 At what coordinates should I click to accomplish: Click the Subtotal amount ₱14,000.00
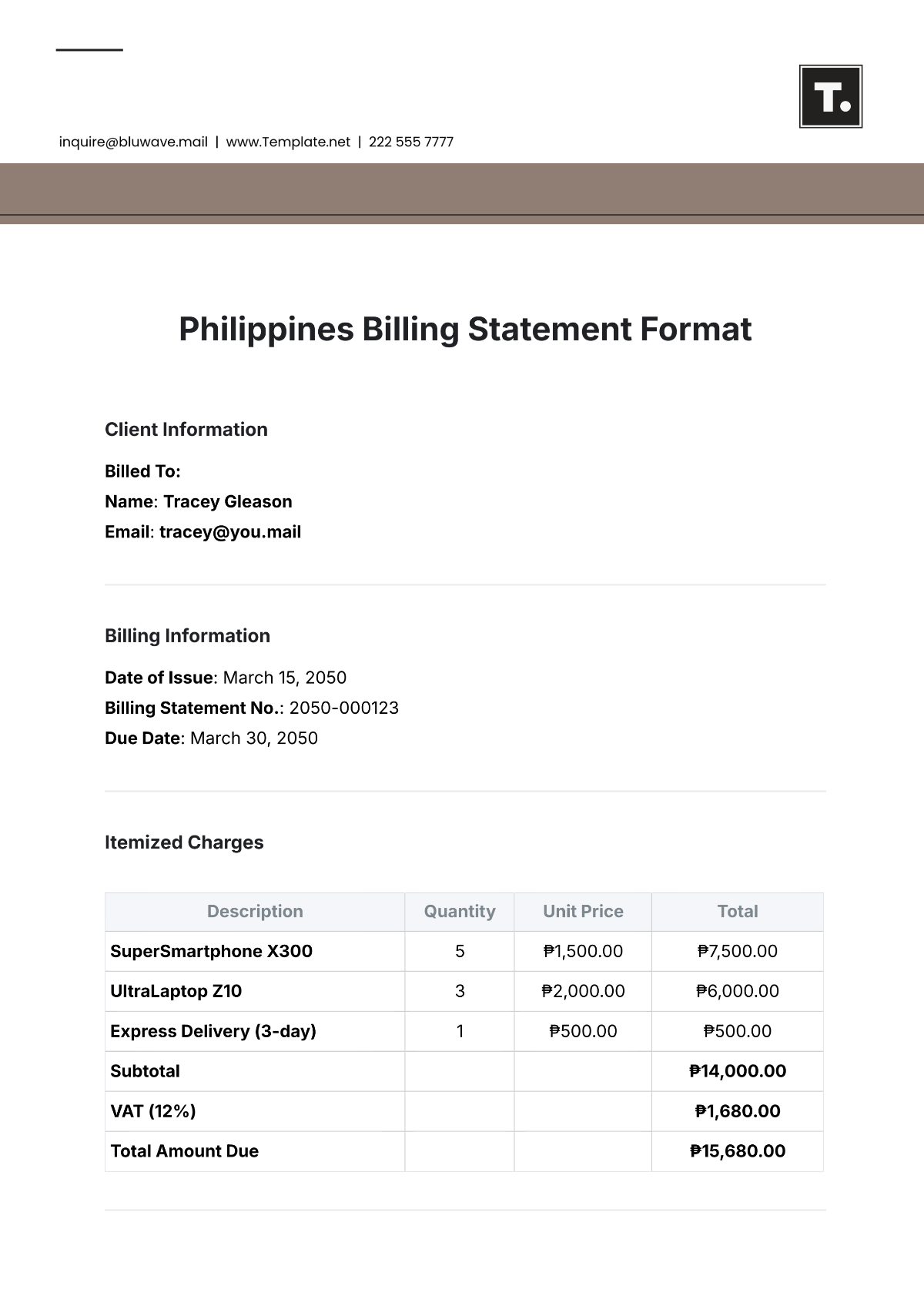[x=738, y=1072]
